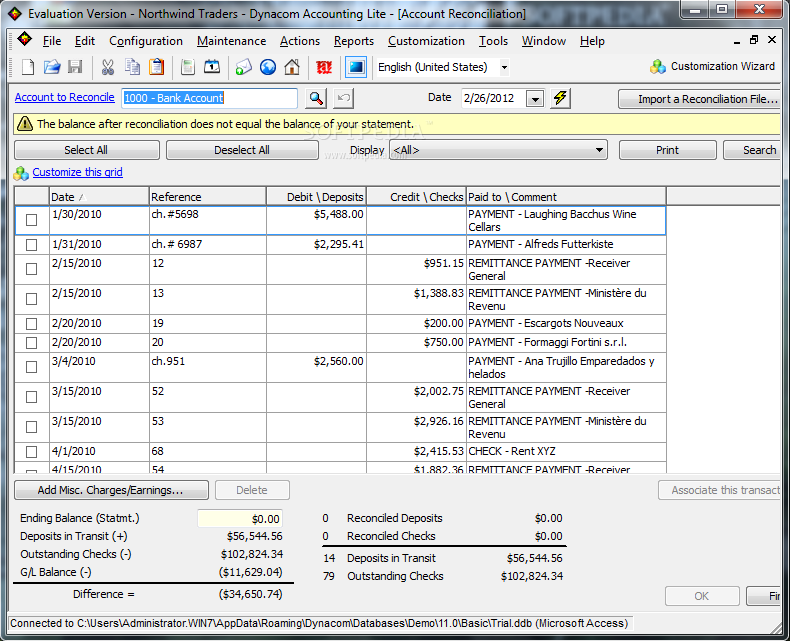This screenshot has width=790, height=641.
Task: Expand the Display <All> filter dropdown
Action: [599, 150]
